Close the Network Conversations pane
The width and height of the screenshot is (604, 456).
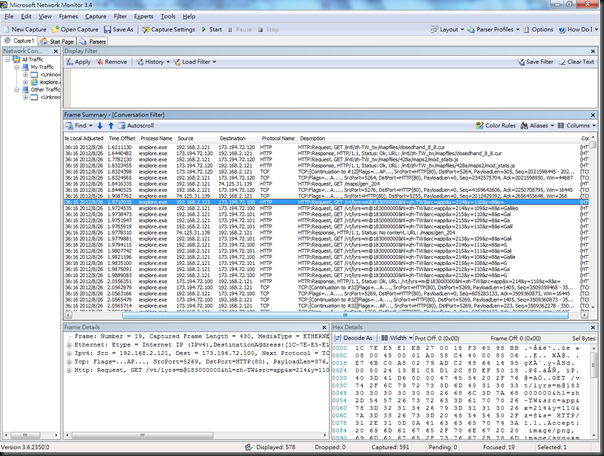tap(56, 51)
